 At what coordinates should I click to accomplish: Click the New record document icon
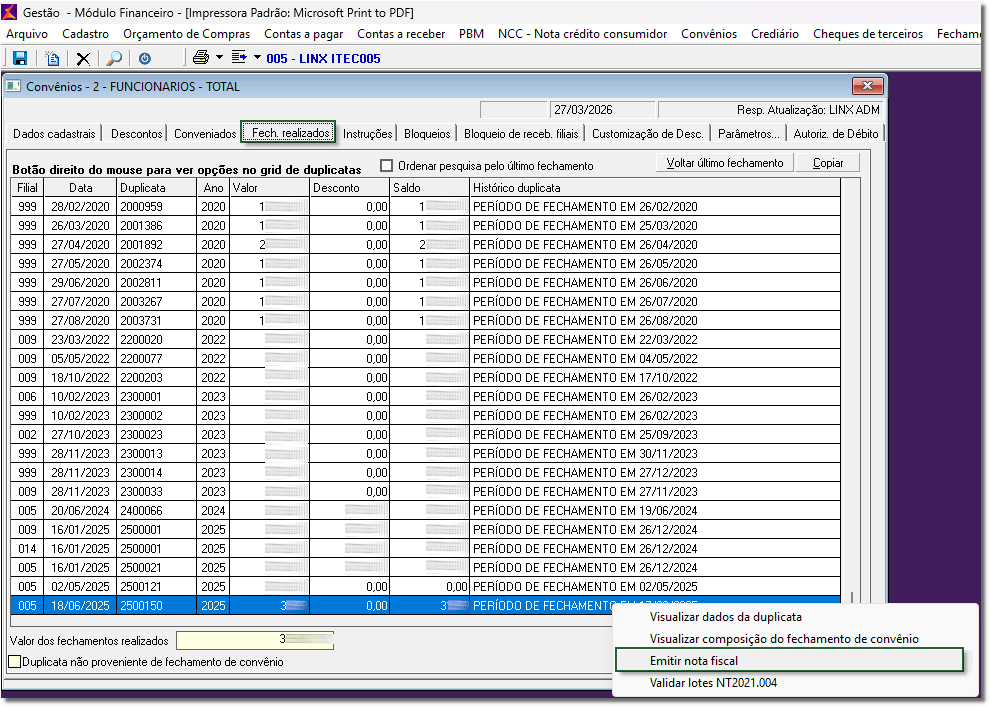[x=52, y=59]
